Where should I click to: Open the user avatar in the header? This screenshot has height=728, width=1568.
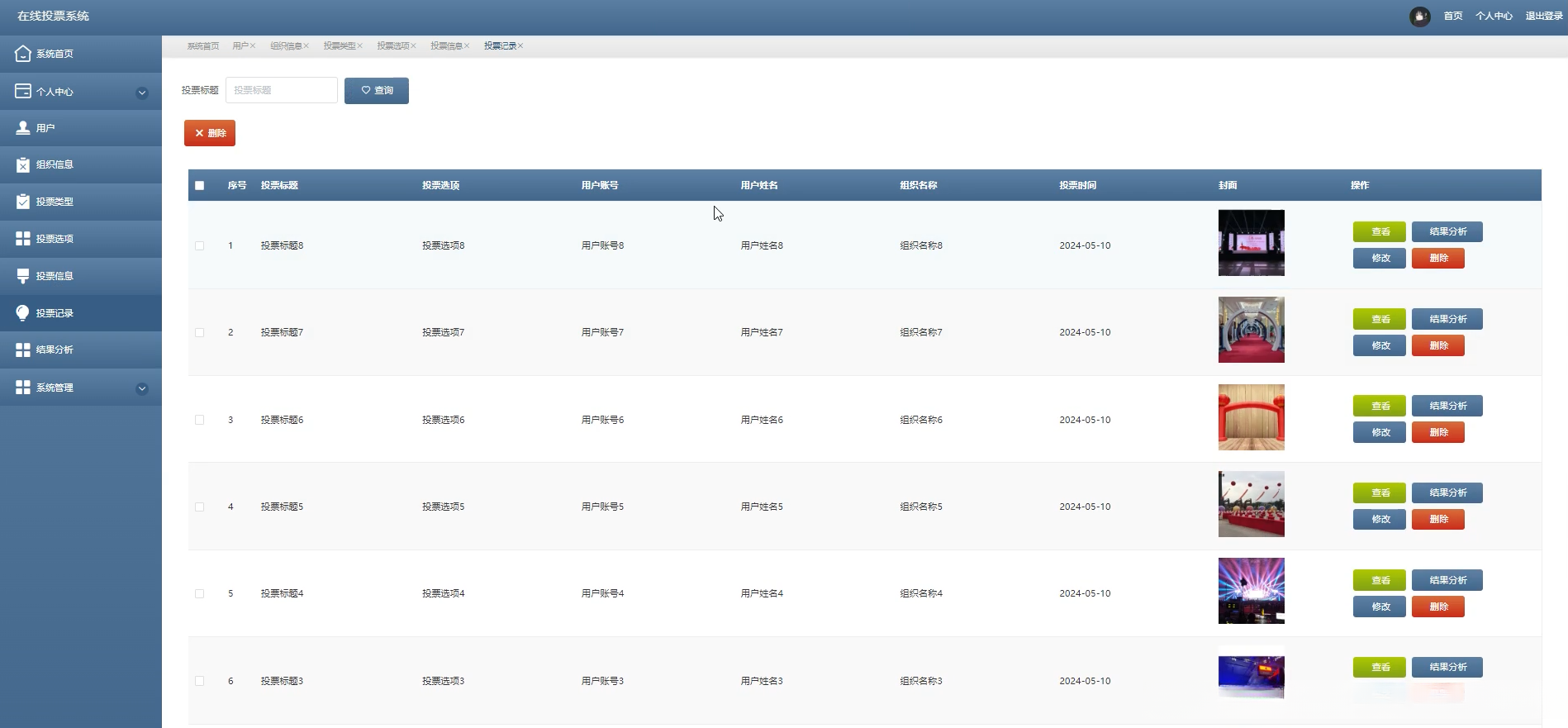(x=1420, y=17)
